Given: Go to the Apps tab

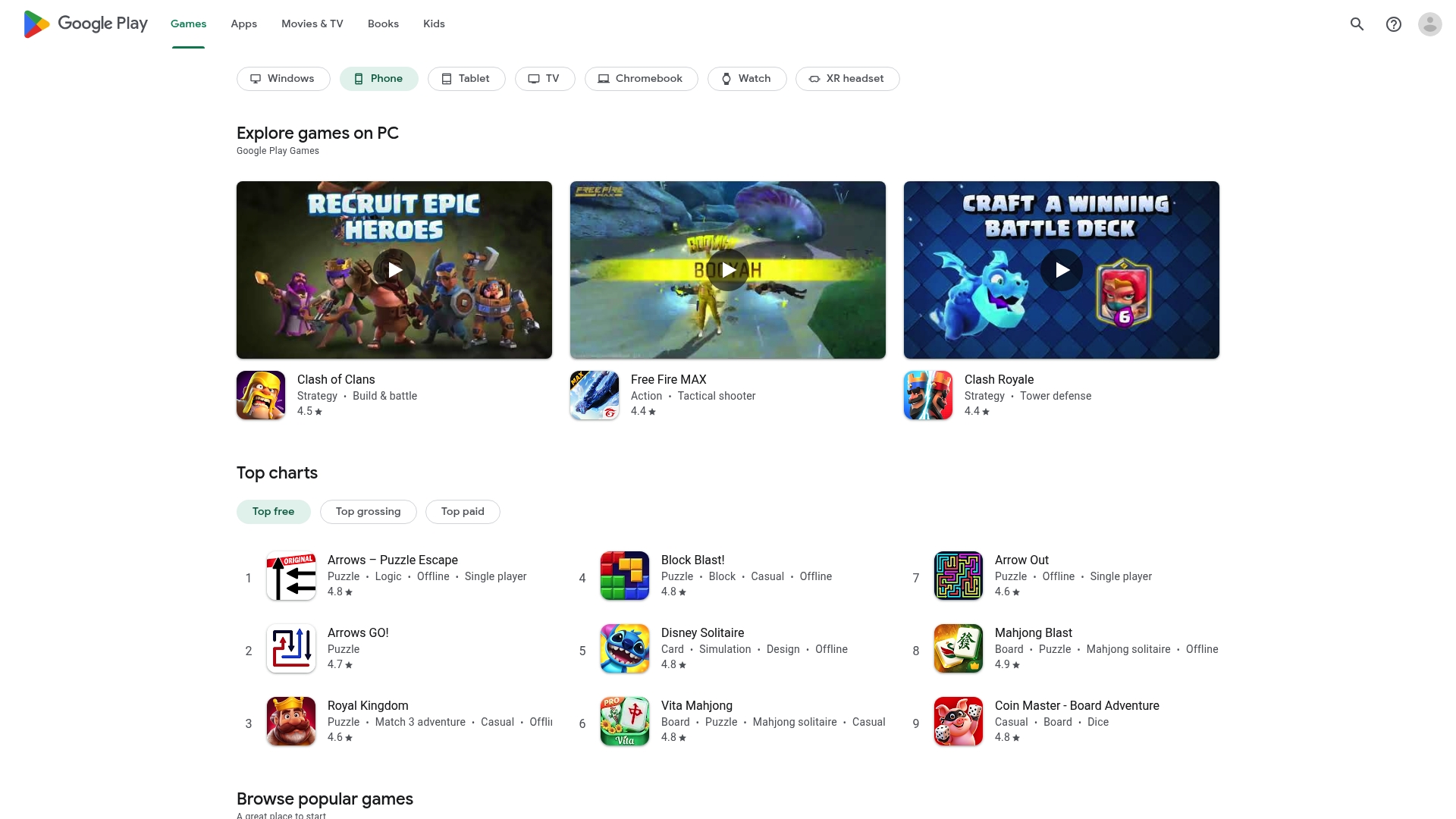Looking at the screenshot, I should coord(243,24).
